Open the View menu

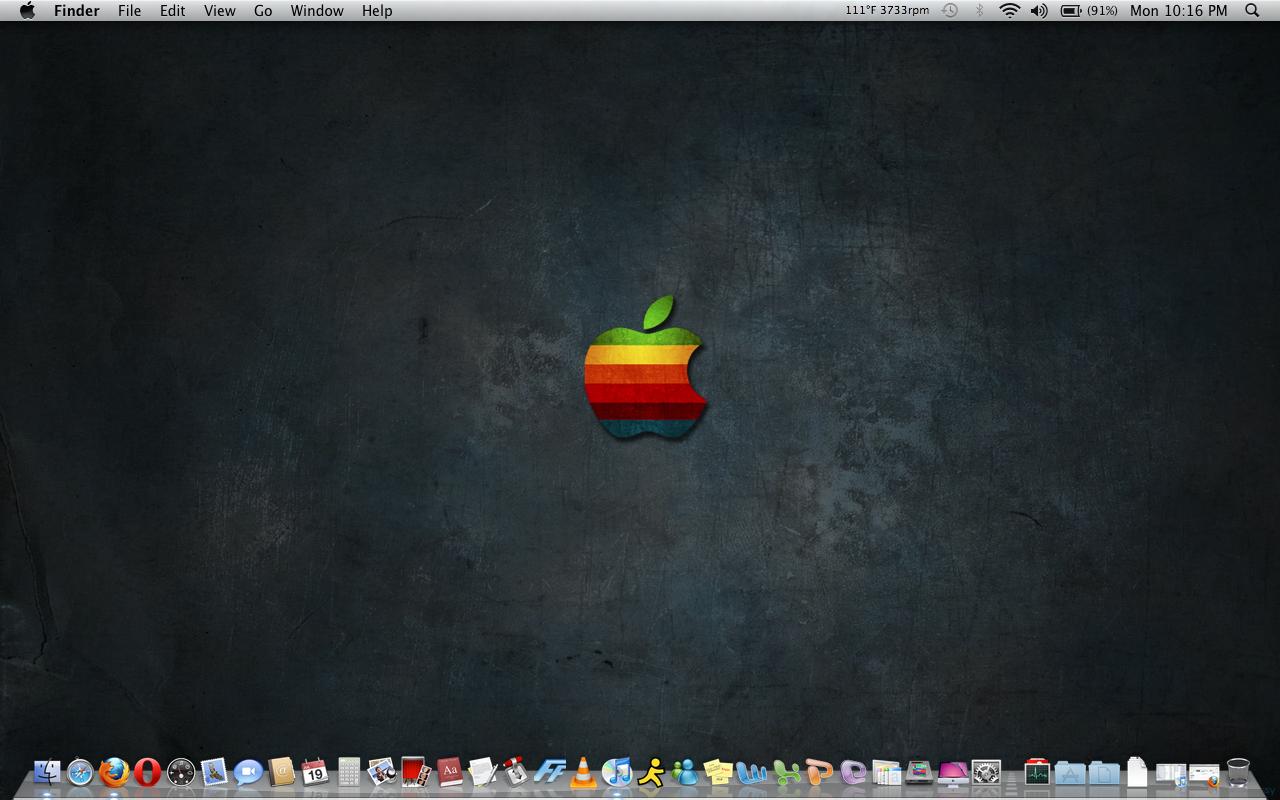(220, 11)
